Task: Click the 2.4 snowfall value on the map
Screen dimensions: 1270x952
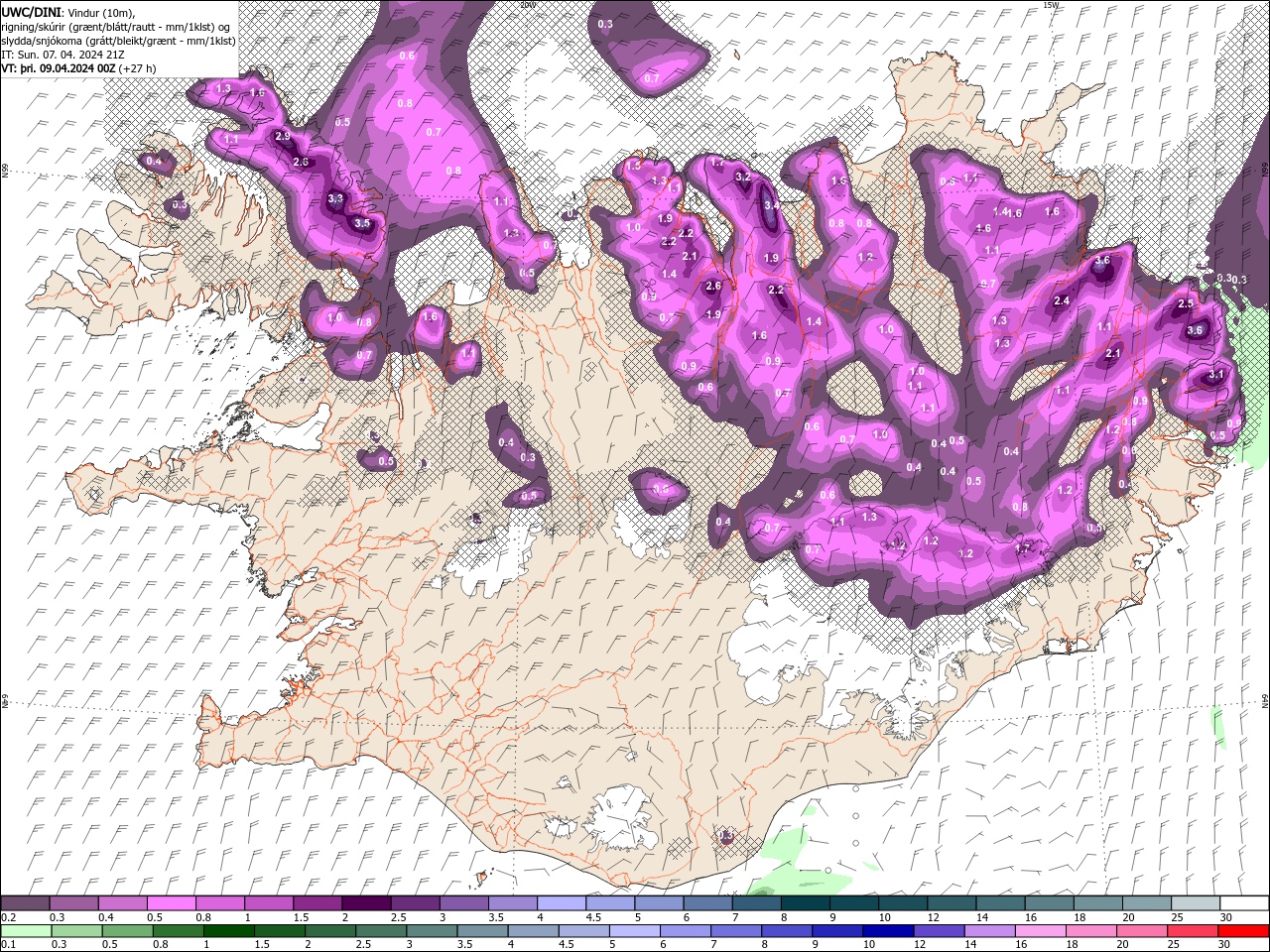Action: click(x=1062, y=300)
